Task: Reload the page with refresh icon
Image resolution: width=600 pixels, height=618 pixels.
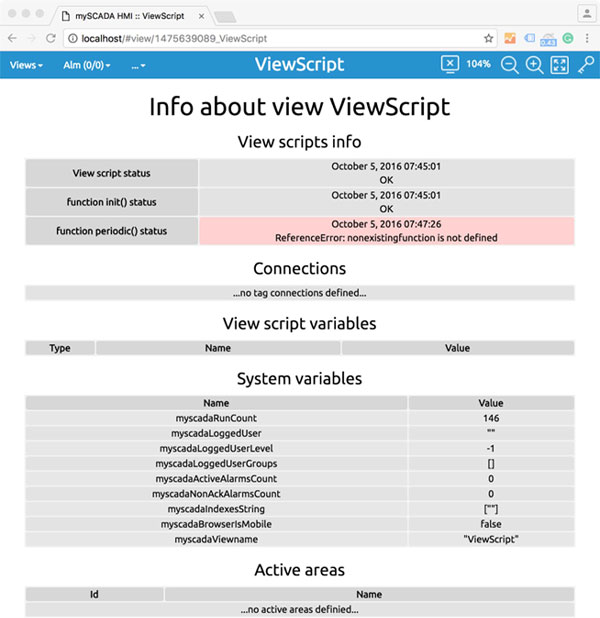Action: click(51, 38)
